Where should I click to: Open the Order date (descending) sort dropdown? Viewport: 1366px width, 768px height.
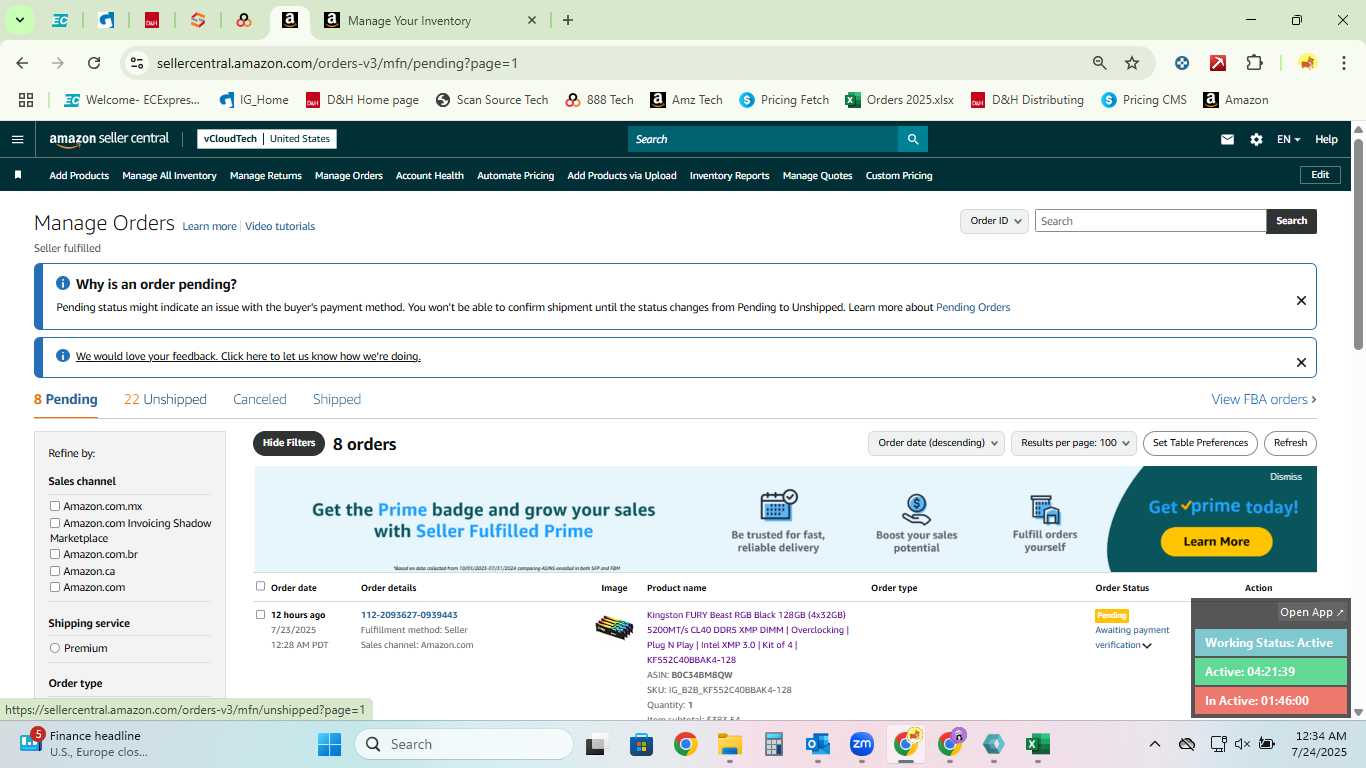[936, 443]
